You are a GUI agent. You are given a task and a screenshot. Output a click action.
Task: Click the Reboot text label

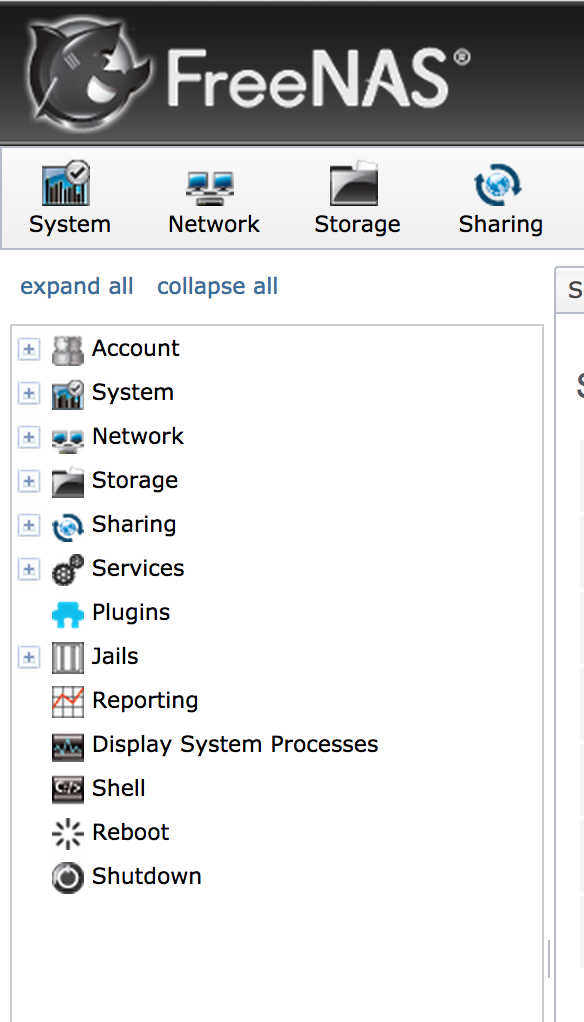[x=131, y=832]
